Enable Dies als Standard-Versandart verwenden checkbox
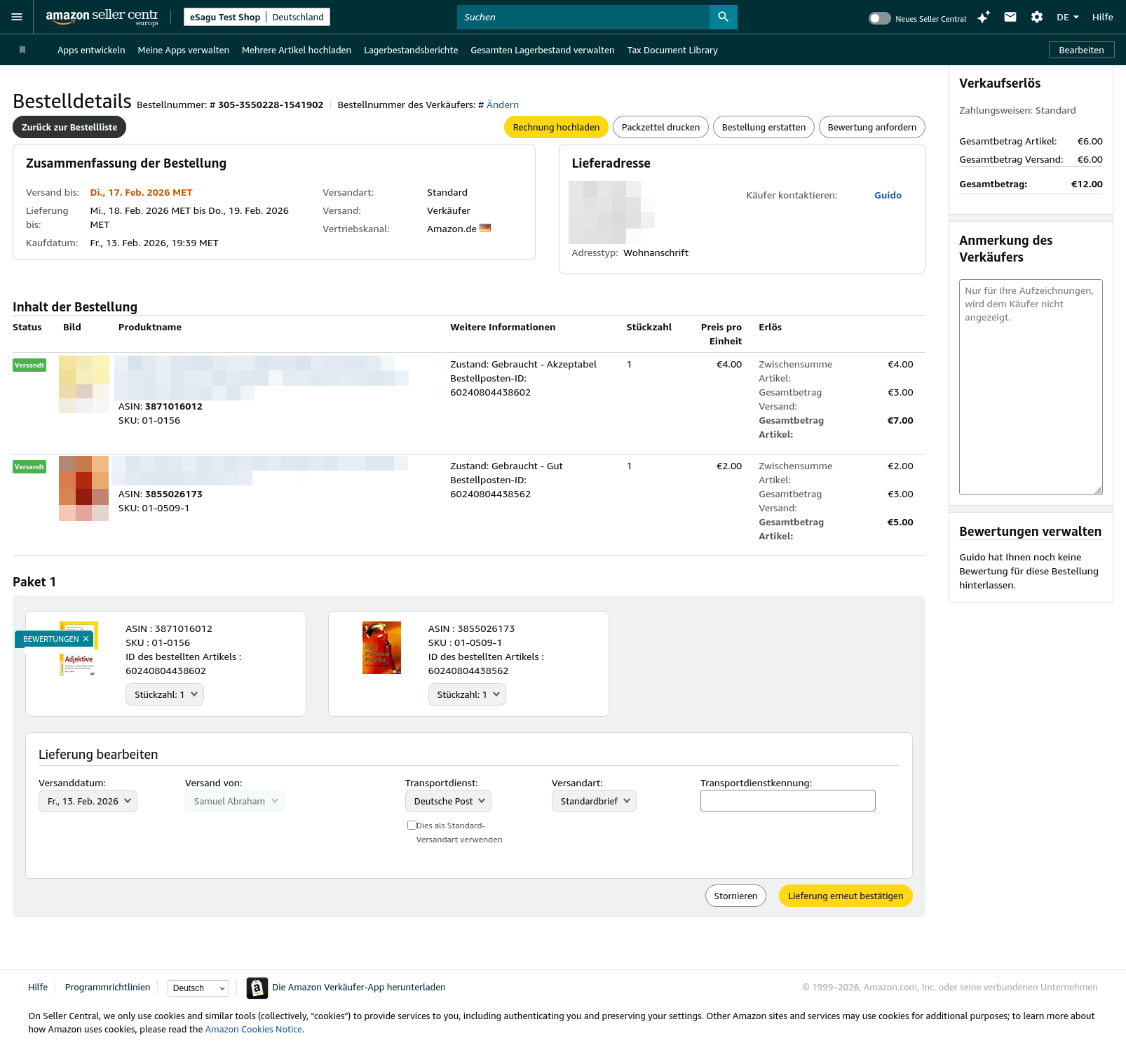This screenshot has height=1064, width=1126. coord(412,826)
